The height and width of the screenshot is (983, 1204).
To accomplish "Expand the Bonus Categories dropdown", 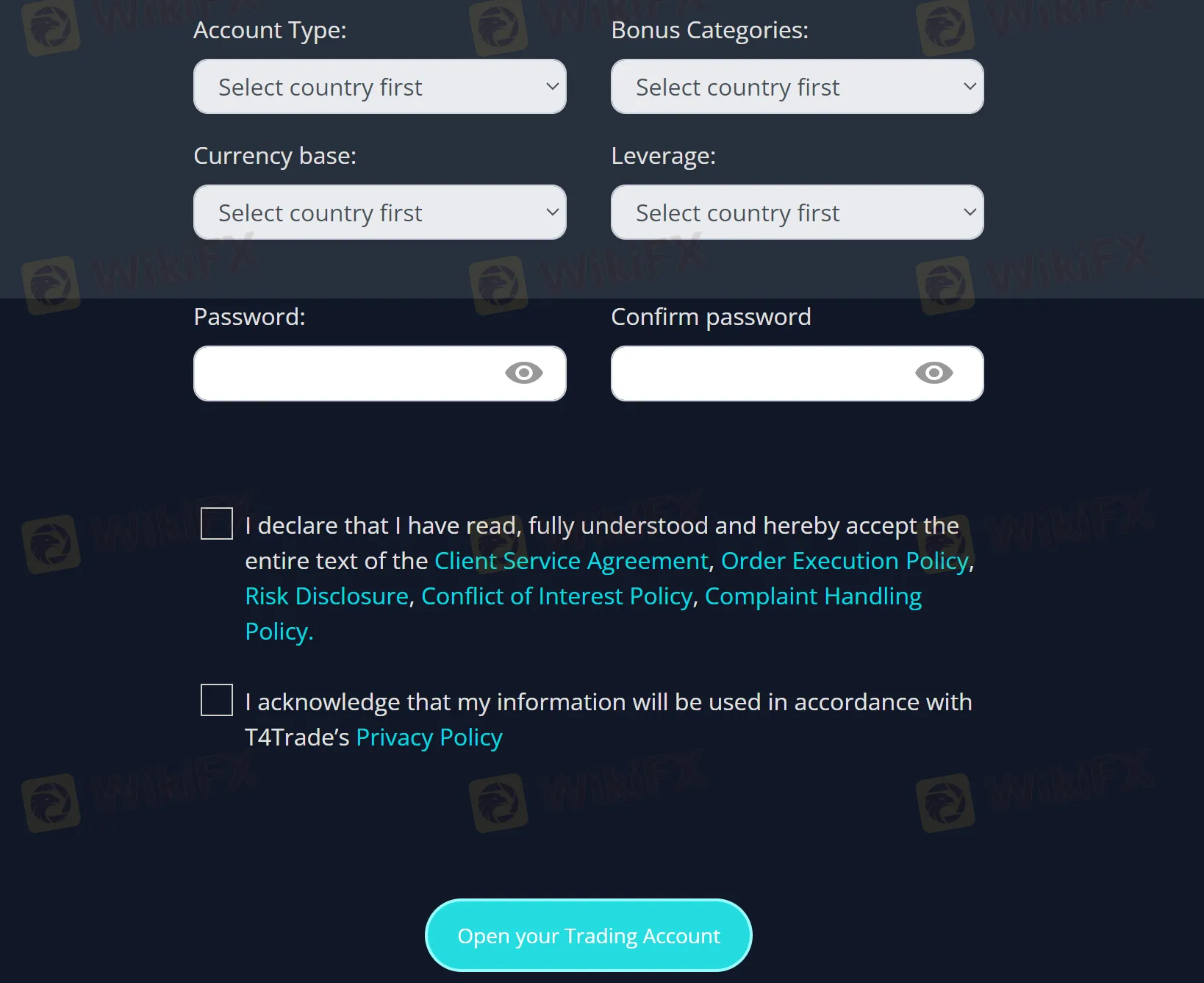I will (797, 87).
